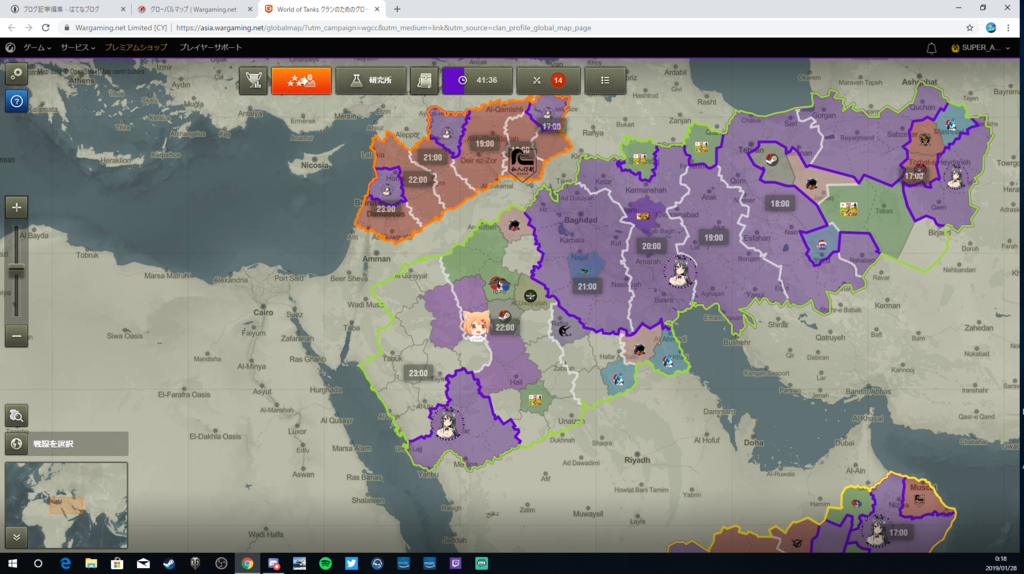
Task: Open Chrome three-dot menu
Action: coord(1009,27)
